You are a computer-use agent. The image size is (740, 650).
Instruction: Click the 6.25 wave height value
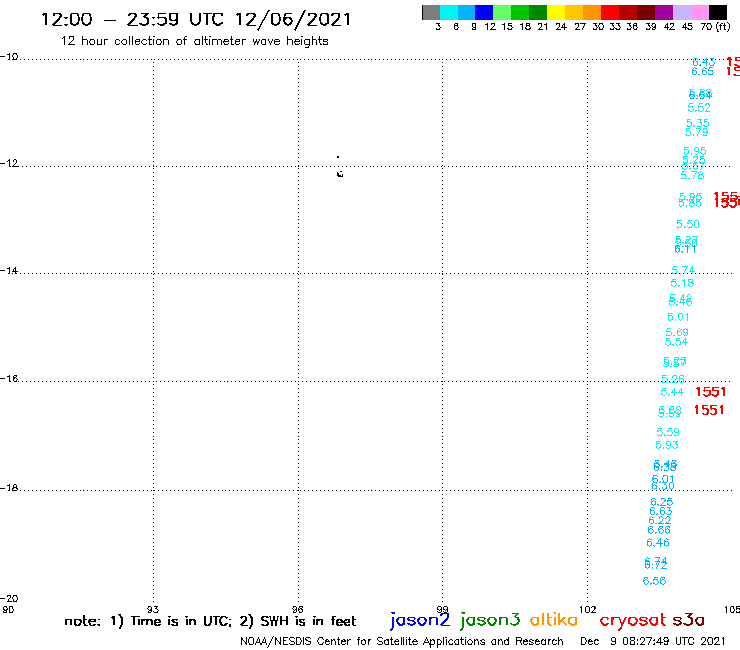[x=662, y=502]
